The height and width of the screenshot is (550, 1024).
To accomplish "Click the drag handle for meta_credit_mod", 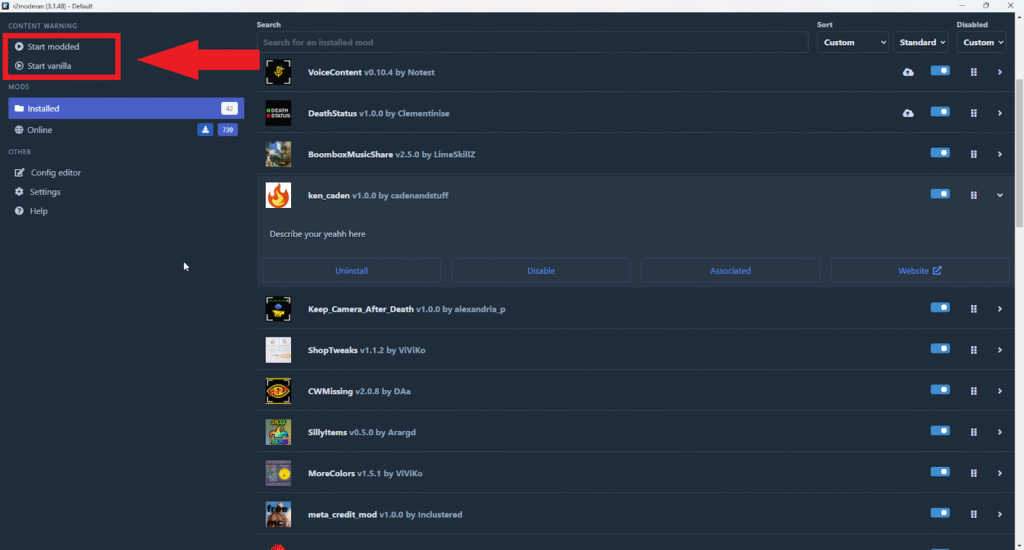I will click(x=974, y=515).
